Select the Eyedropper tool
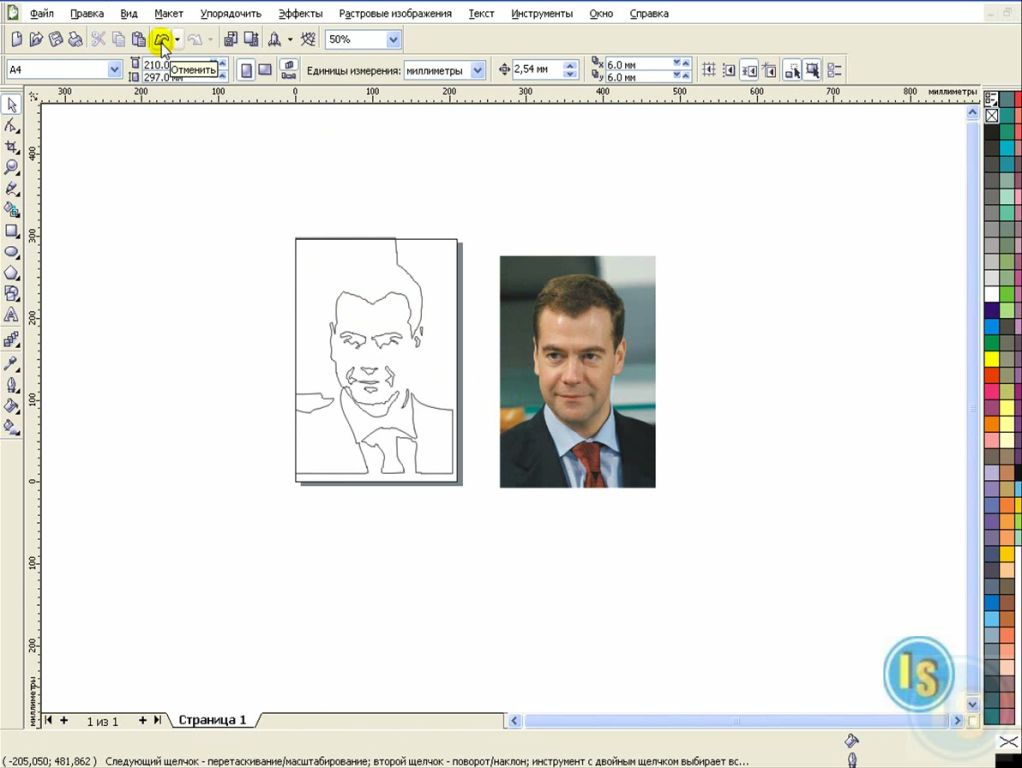The width and height of the screenshot is (1022, 768). click(x=12, y=363)
